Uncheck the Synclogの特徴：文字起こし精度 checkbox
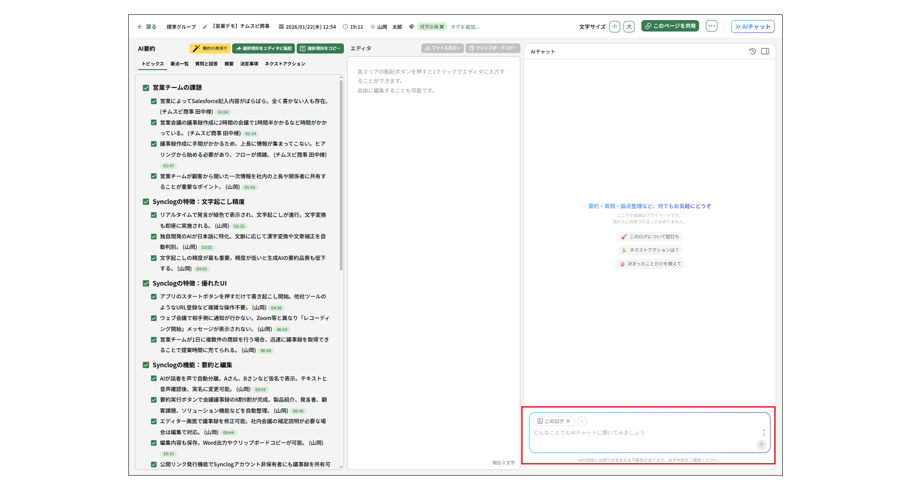The width and height of the screenshot is (910, 488). click(146, 202)
